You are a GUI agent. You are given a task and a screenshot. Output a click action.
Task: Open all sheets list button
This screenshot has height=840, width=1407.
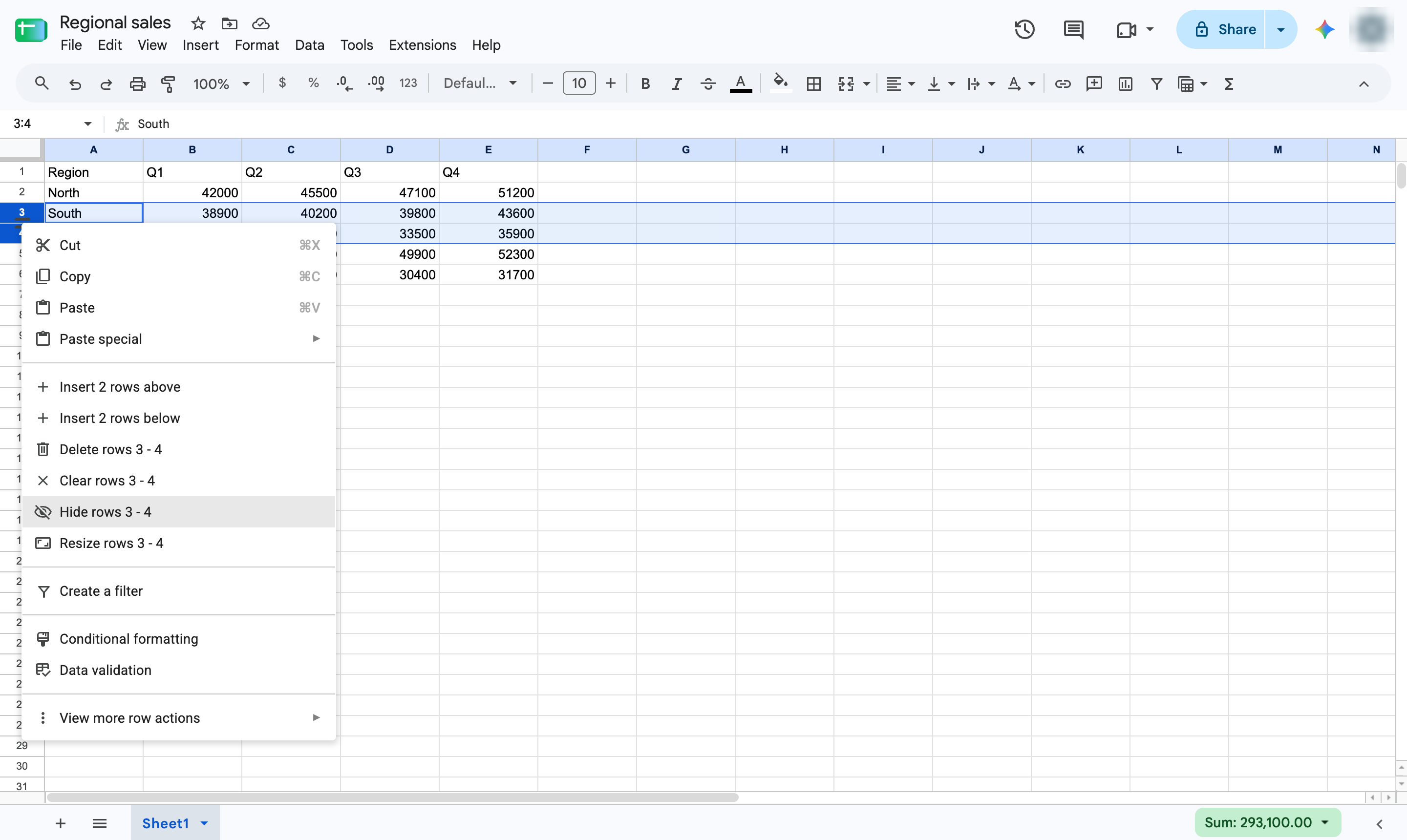[x=100, y=823]
